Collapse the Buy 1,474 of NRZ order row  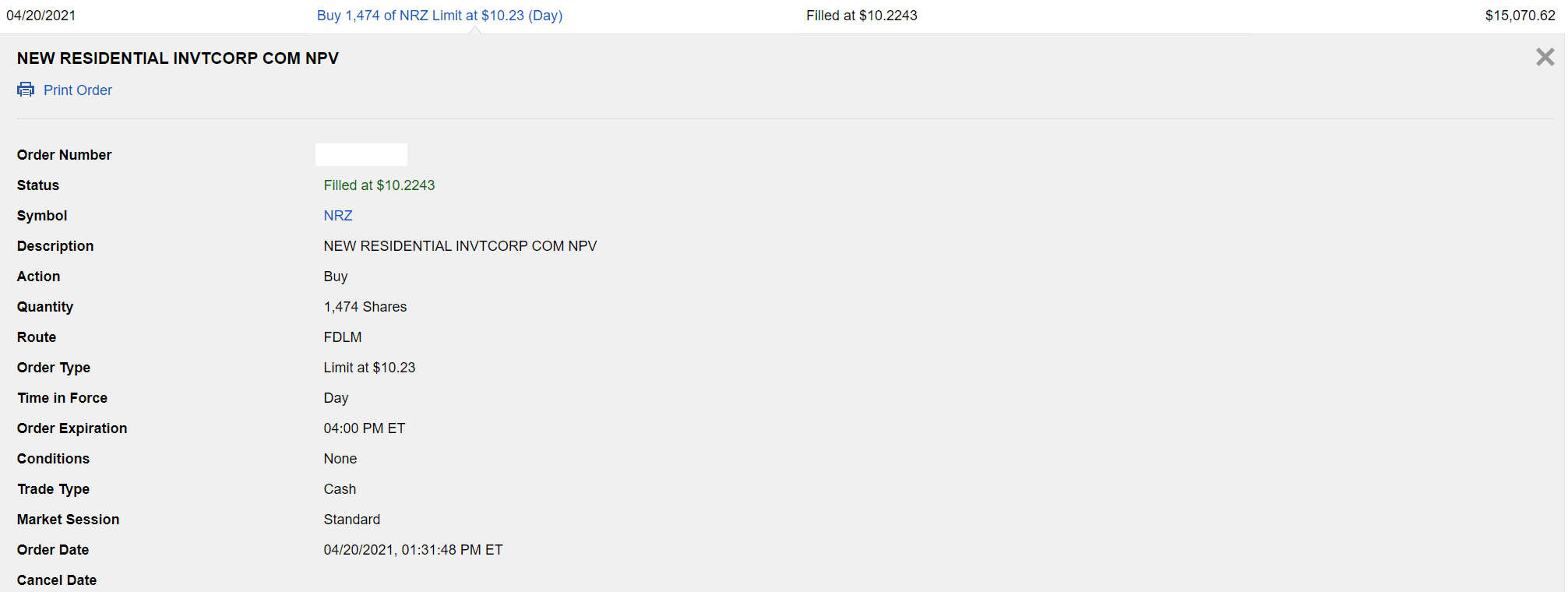pos(439,16)
